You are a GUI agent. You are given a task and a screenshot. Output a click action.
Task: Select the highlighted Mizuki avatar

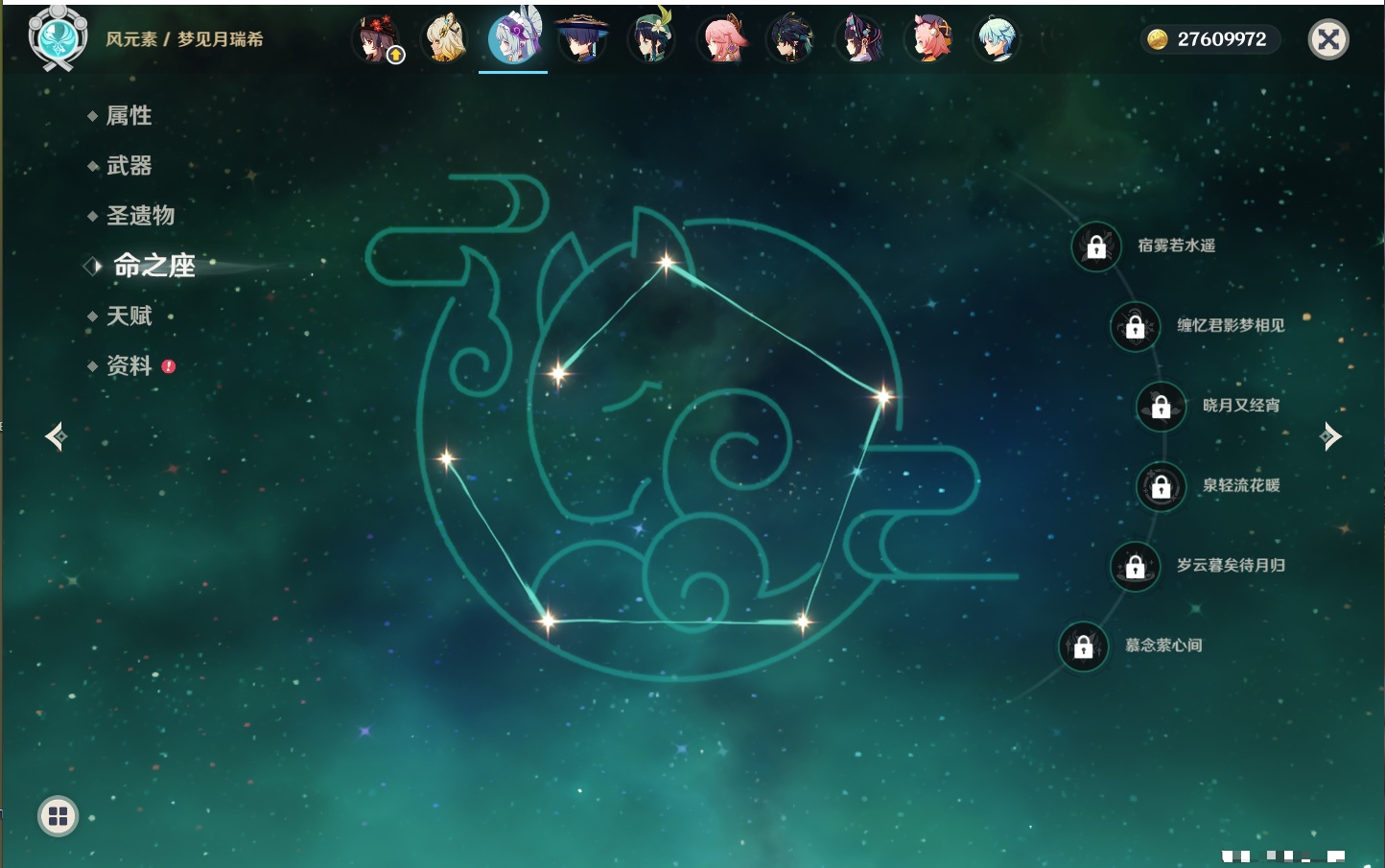[x=513, y=39]
